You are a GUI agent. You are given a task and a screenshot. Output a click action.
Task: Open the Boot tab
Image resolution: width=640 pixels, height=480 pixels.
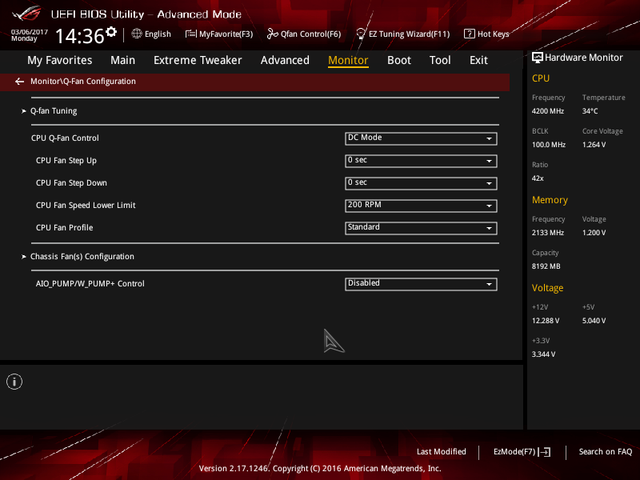(x=399, y=60)
